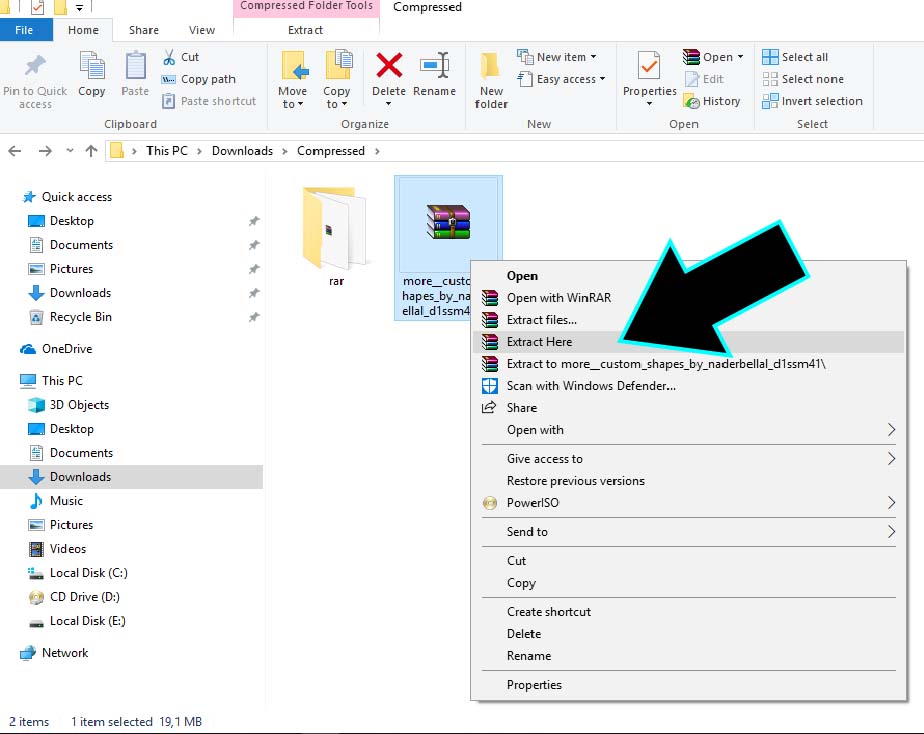This screenshot has width=924, height=734.
Task: Click the Copy icon in Clipboard group
Action: click(x=92, y=68)
